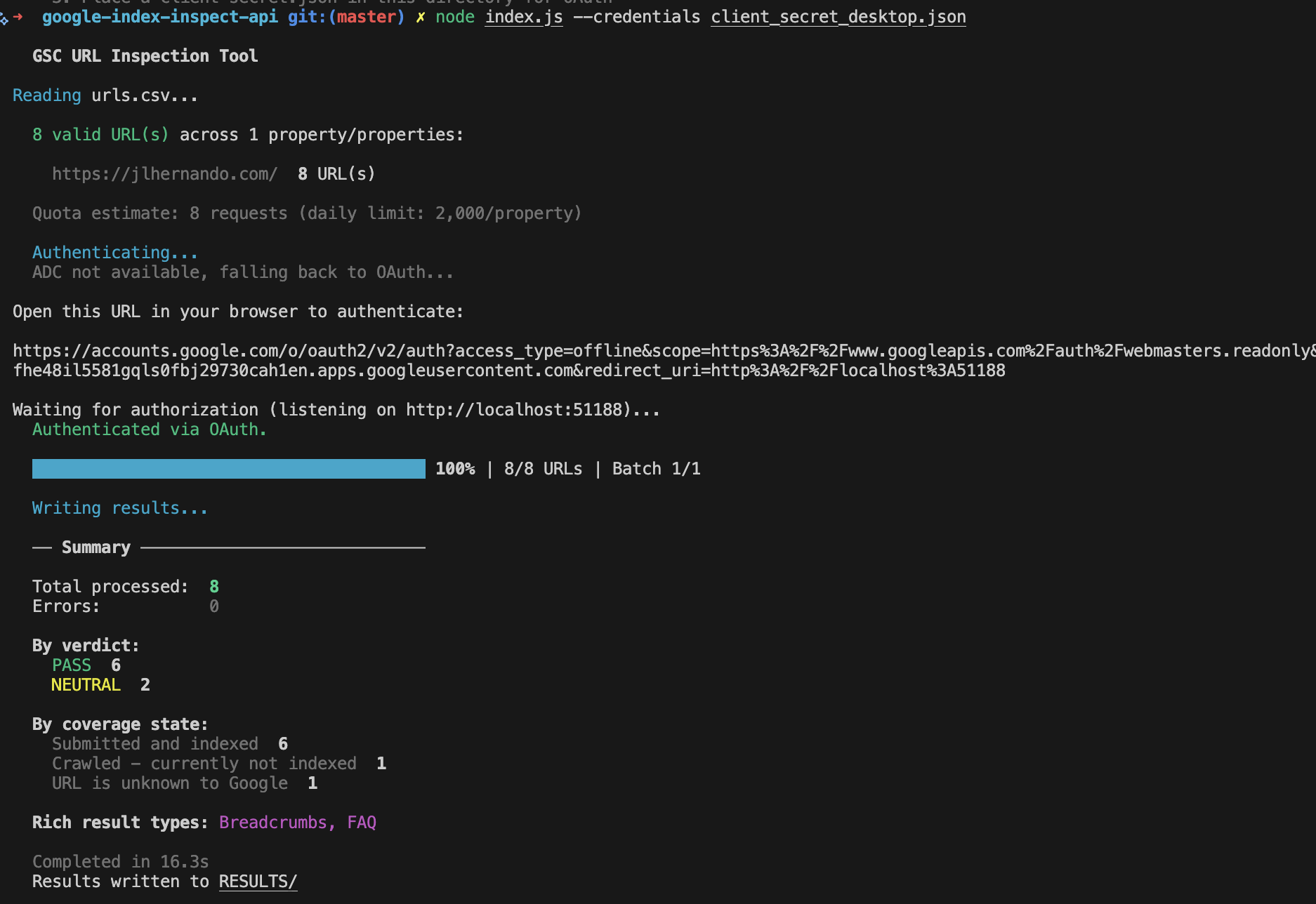This screenshot has height=904, width=1316.
Task: Click the FAQ rich result type
Action: 362,822
